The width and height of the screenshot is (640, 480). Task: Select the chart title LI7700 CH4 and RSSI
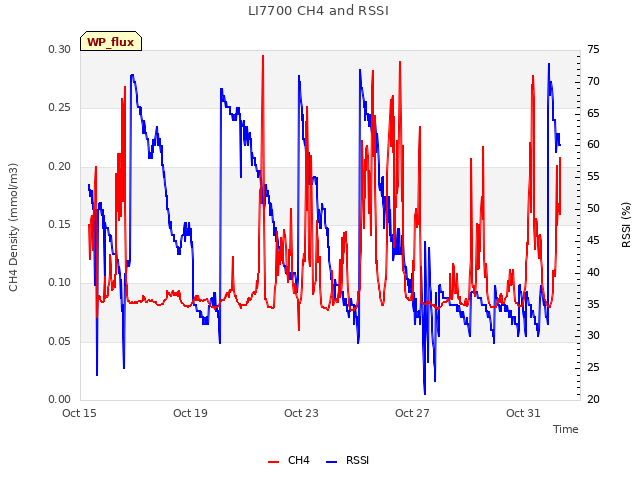pyautogui.click(x=318, y=11)
